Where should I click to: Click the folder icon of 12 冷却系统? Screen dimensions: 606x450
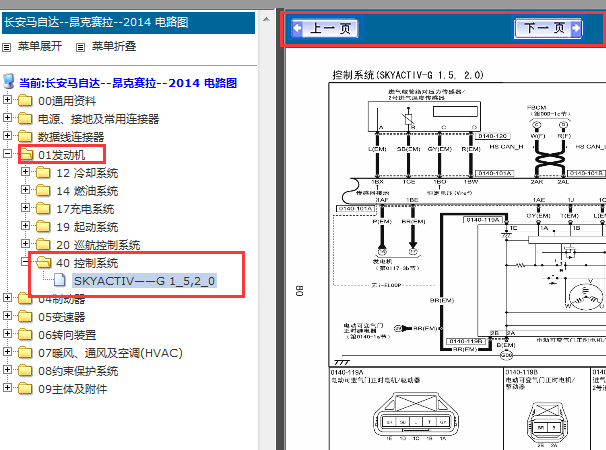(43, 172)
